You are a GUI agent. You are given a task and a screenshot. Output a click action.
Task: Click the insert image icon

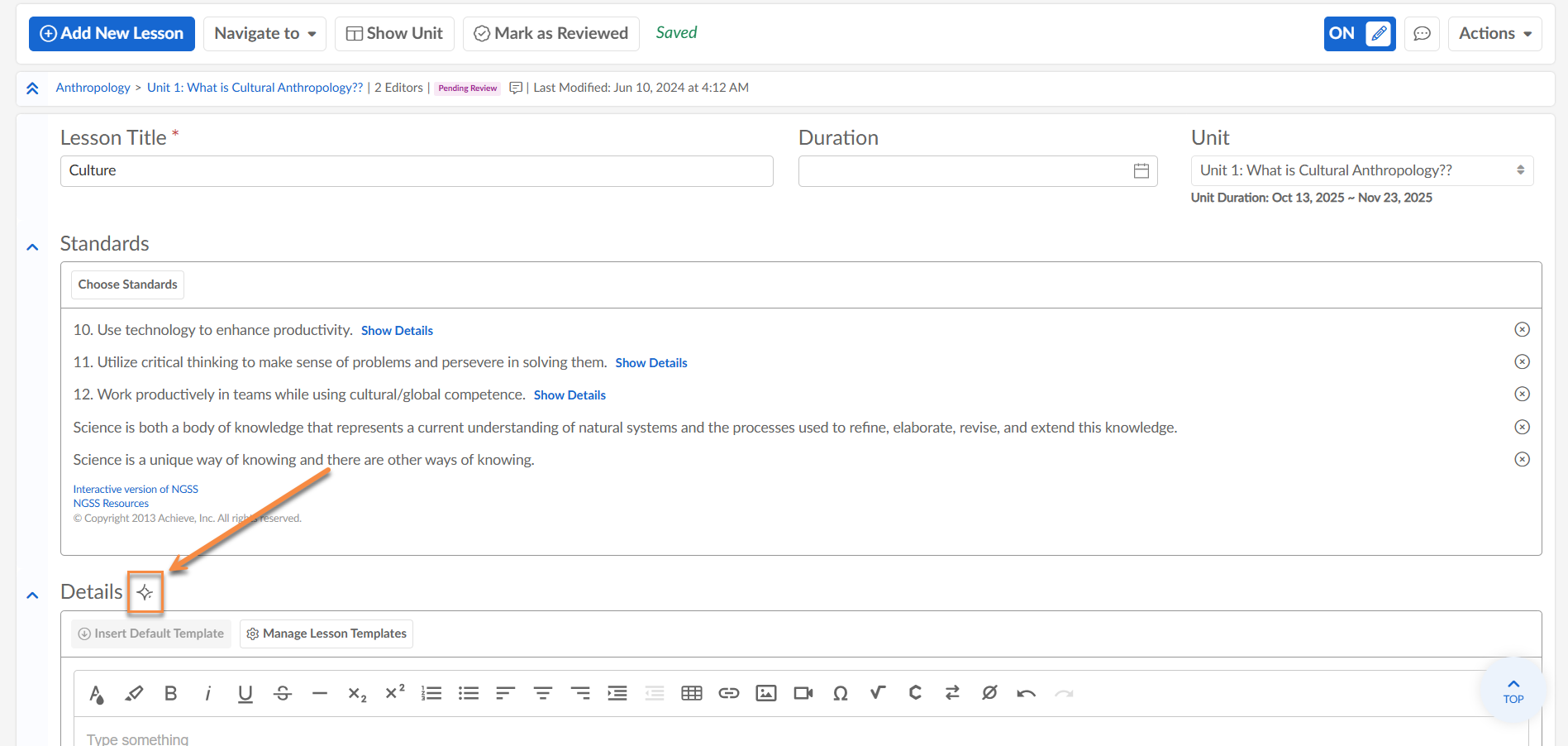click(x=766, y=693)
